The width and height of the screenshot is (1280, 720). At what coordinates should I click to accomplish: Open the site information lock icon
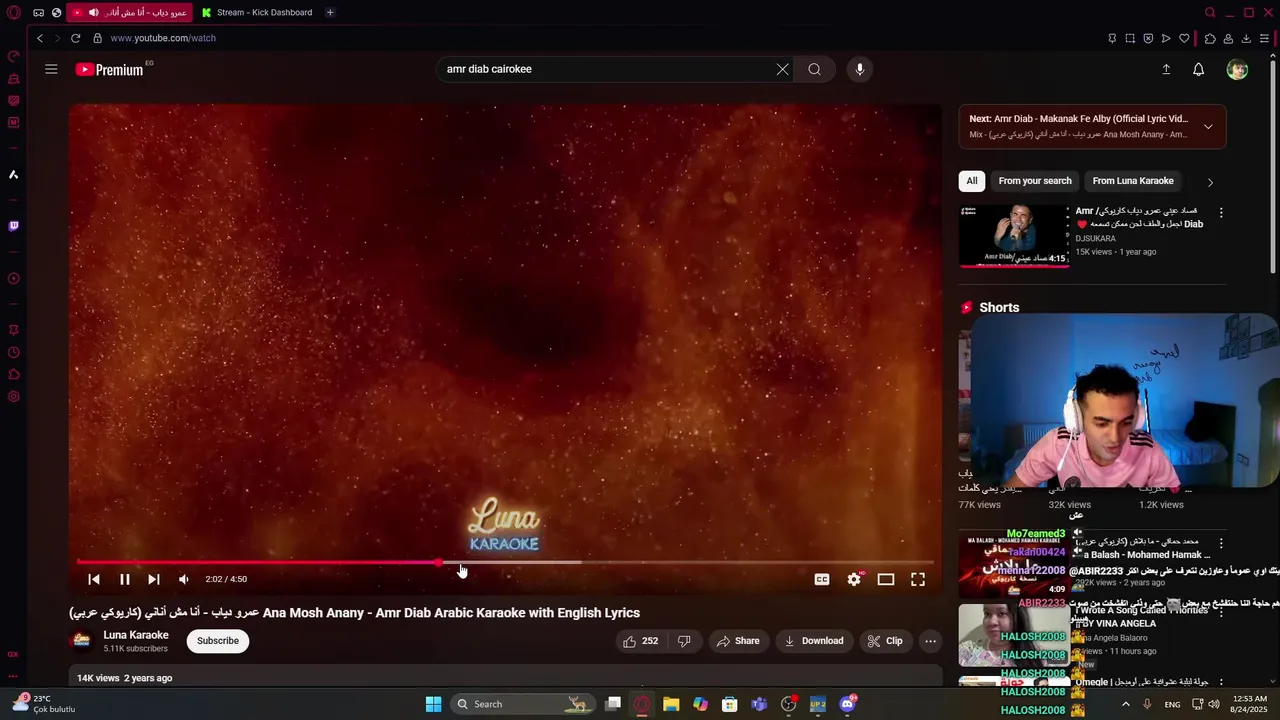tap(97, 38)
